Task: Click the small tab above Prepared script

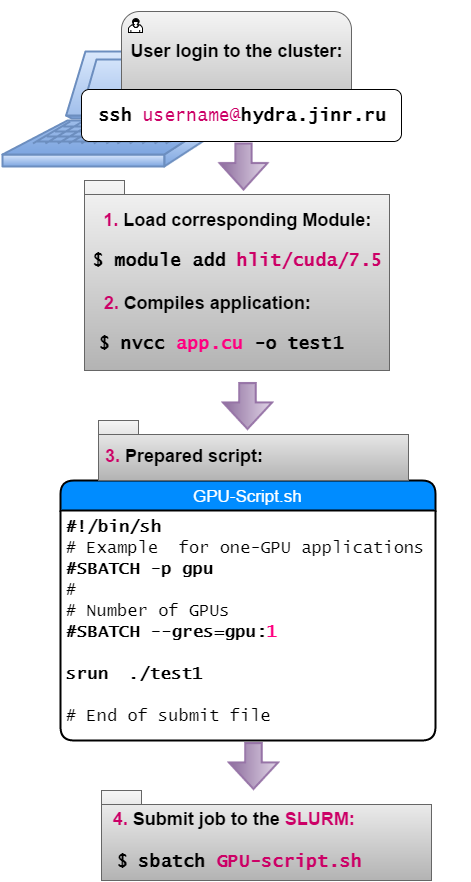Action: point(118,427)
